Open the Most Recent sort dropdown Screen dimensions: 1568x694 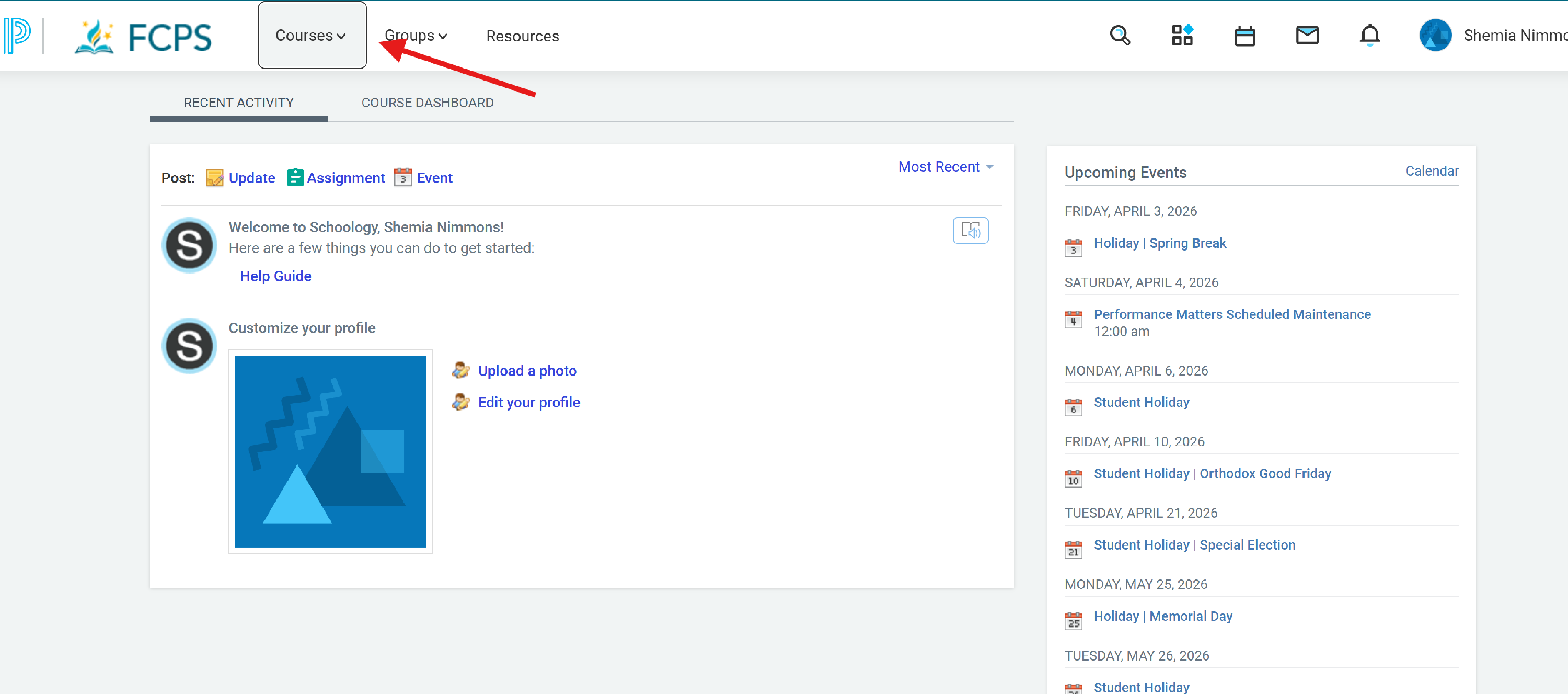[x=946, y=166]
